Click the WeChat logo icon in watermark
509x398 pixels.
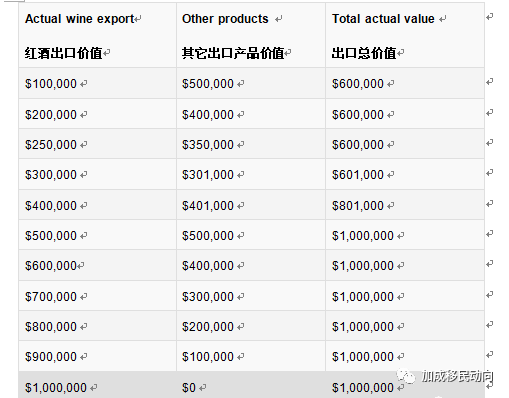(x=406, y=376)
